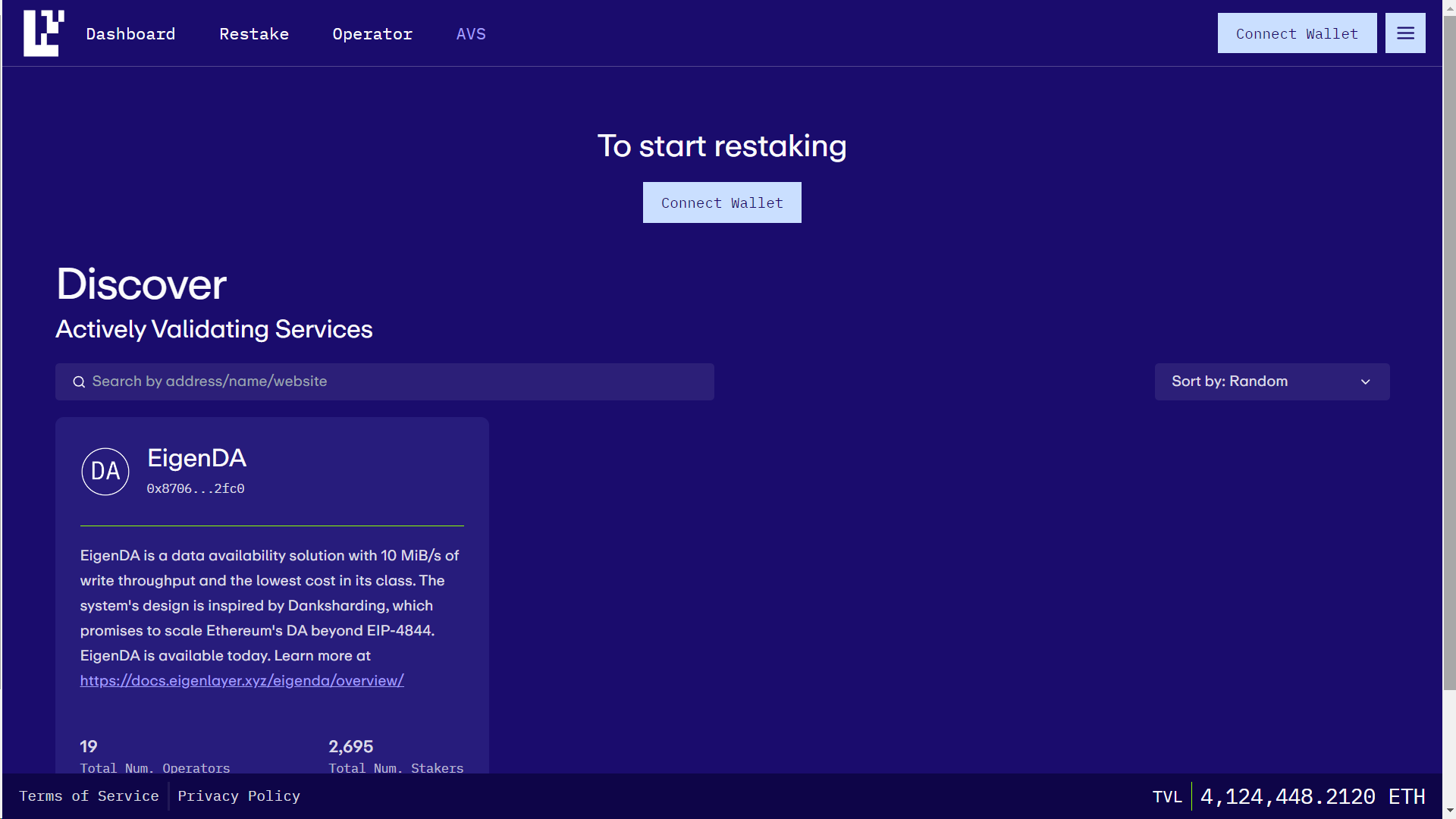Image resolution: width=1456 pixels, height=819 pixels.
Task: Go to the Restake tab
Action: [254, 34]
